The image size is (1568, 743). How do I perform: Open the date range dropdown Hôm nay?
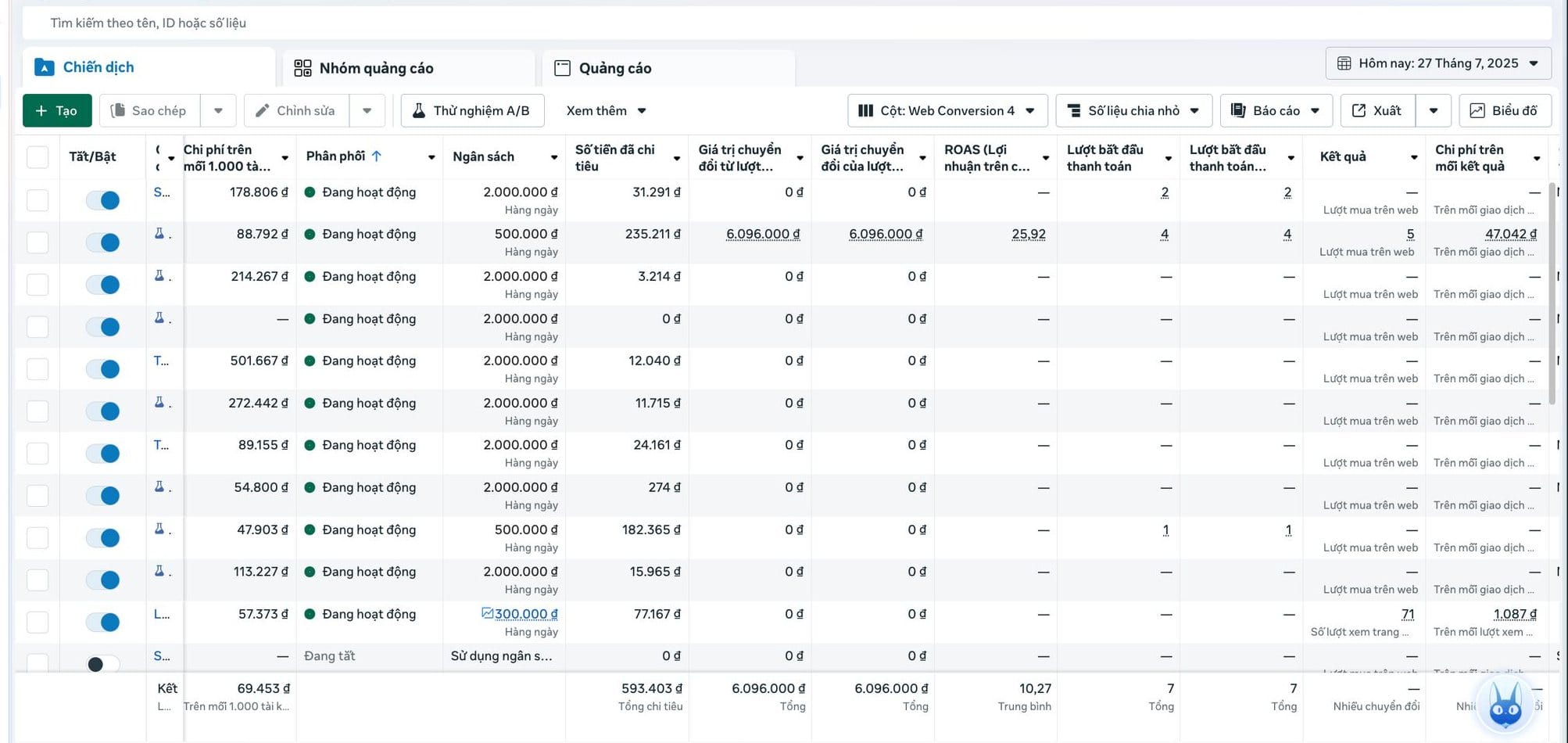1438,63
